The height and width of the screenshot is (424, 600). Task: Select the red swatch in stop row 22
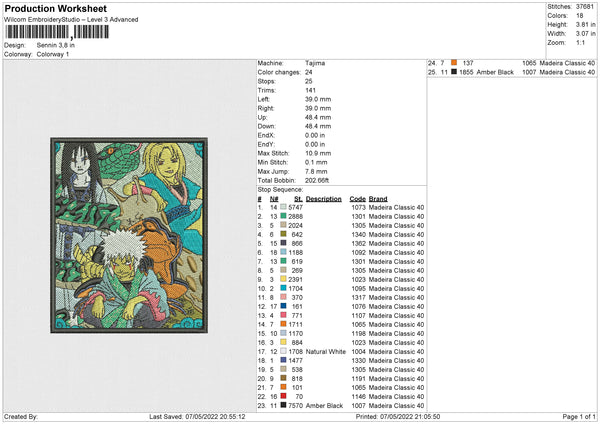pyautogui.click(x=283, y=396)
